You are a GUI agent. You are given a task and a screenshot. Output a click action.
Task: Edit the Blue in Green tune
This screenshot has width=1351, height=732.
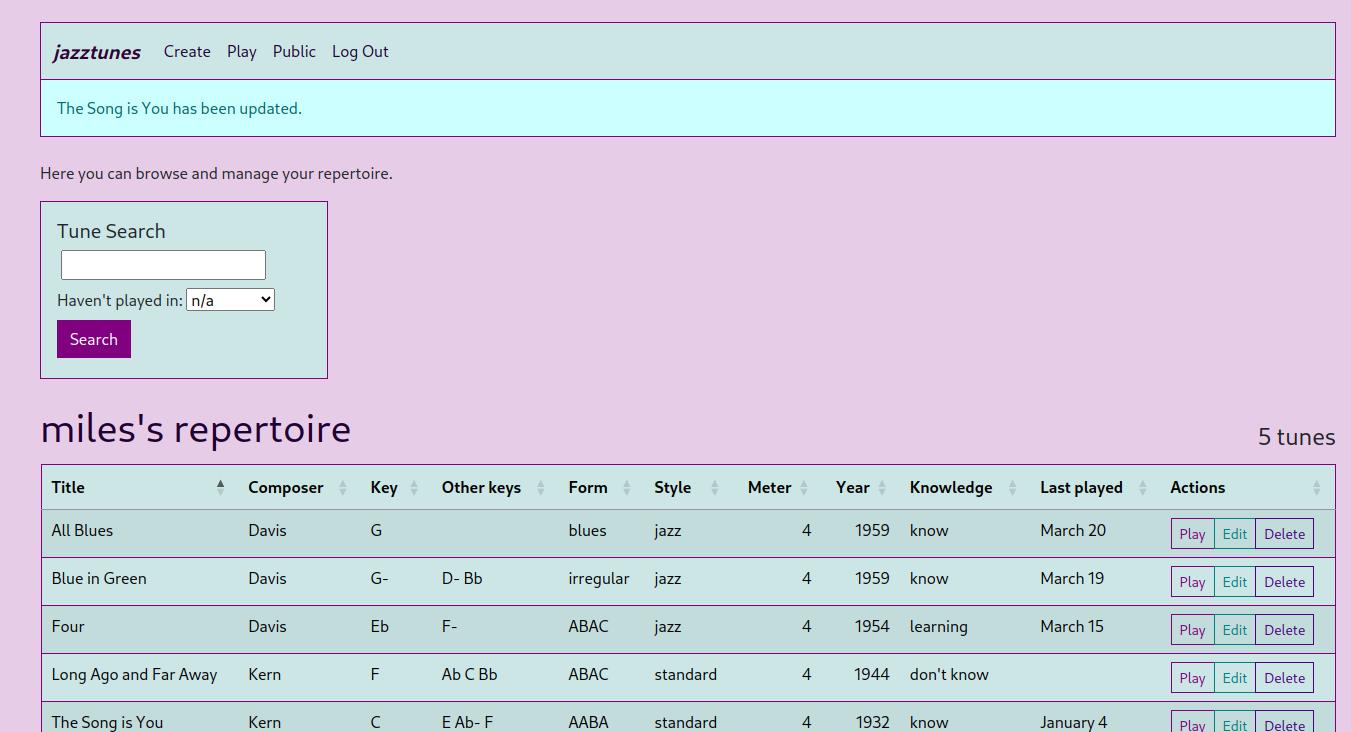click(1234, 582)
